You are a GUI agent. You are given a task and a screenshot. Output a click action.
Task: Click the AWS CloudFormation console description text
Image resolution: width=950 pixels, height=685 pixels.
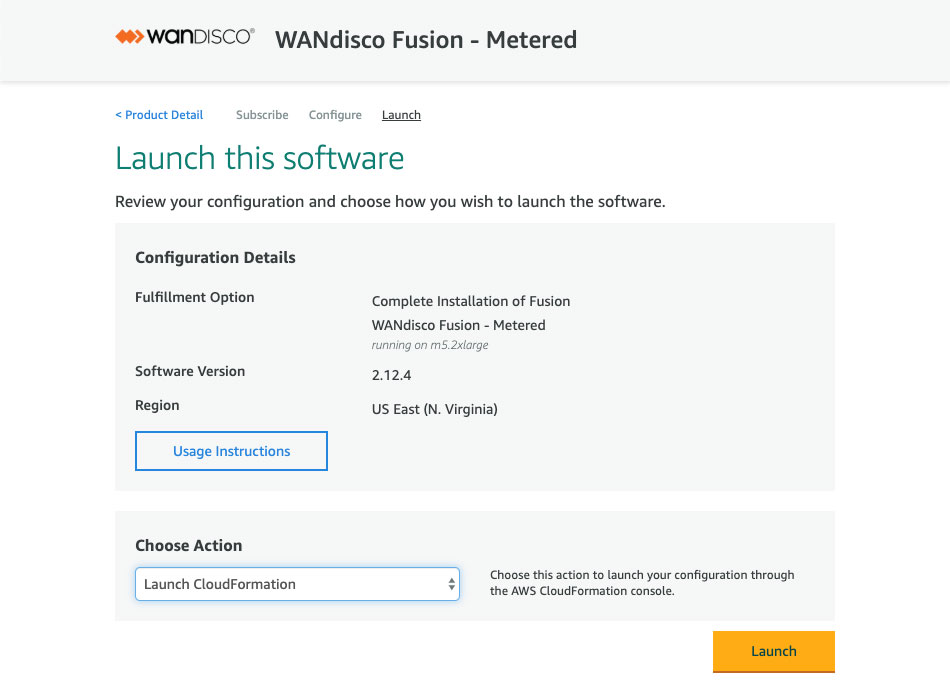point(642,583)
